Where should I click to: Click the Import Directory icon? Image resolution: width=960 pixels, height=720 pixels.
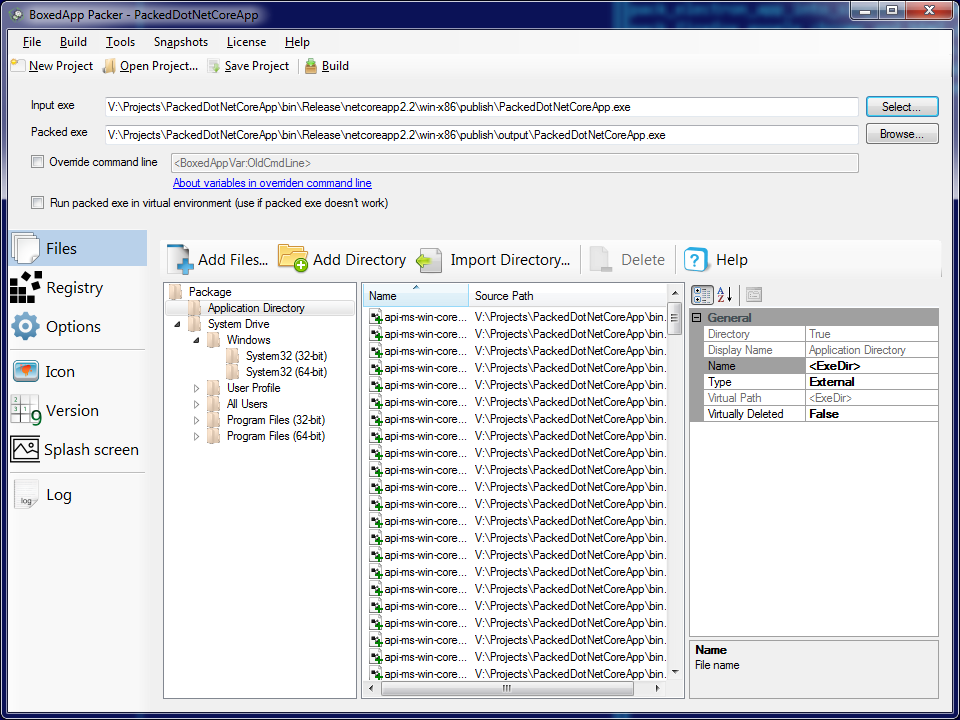[429, 260]
